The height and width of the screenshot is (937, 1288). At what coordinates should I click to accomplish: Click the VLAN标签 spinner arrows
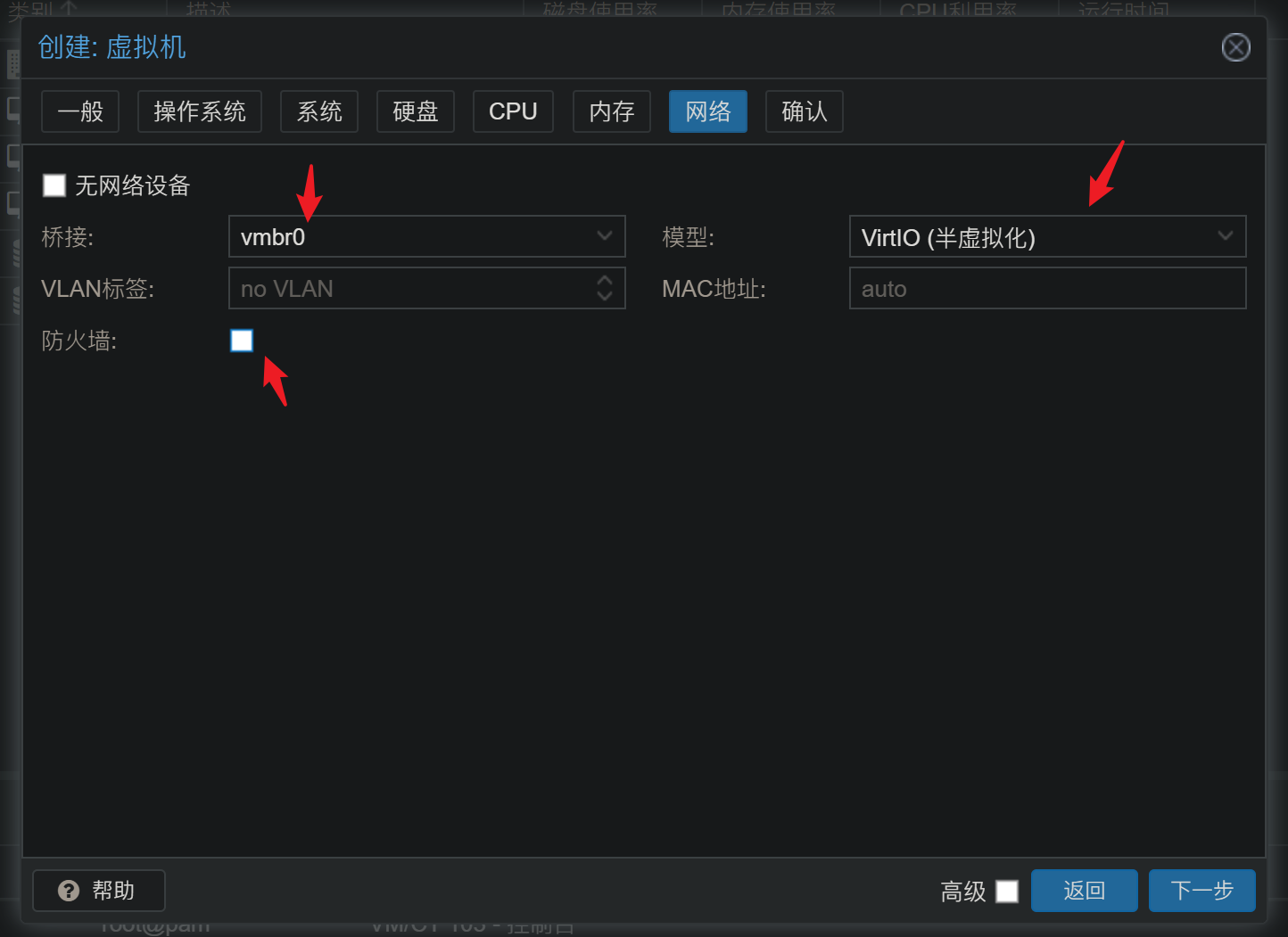(x=605, y=288)
